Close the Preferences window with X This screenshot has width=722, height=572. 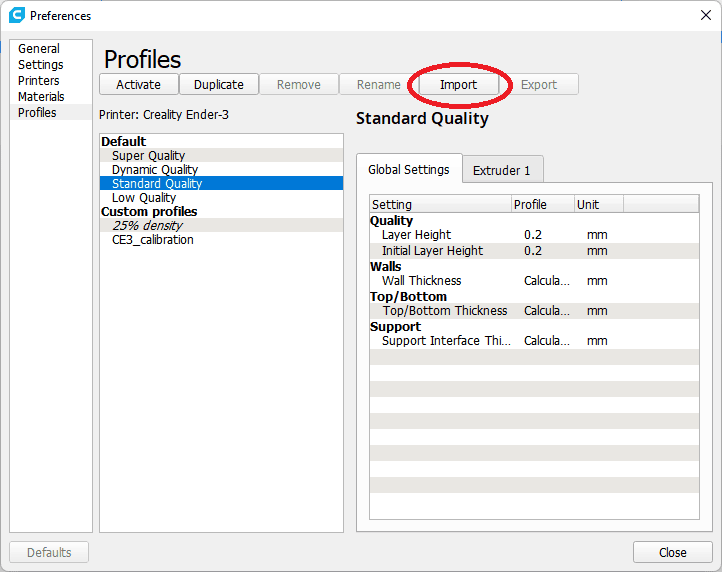pos(705,15)
